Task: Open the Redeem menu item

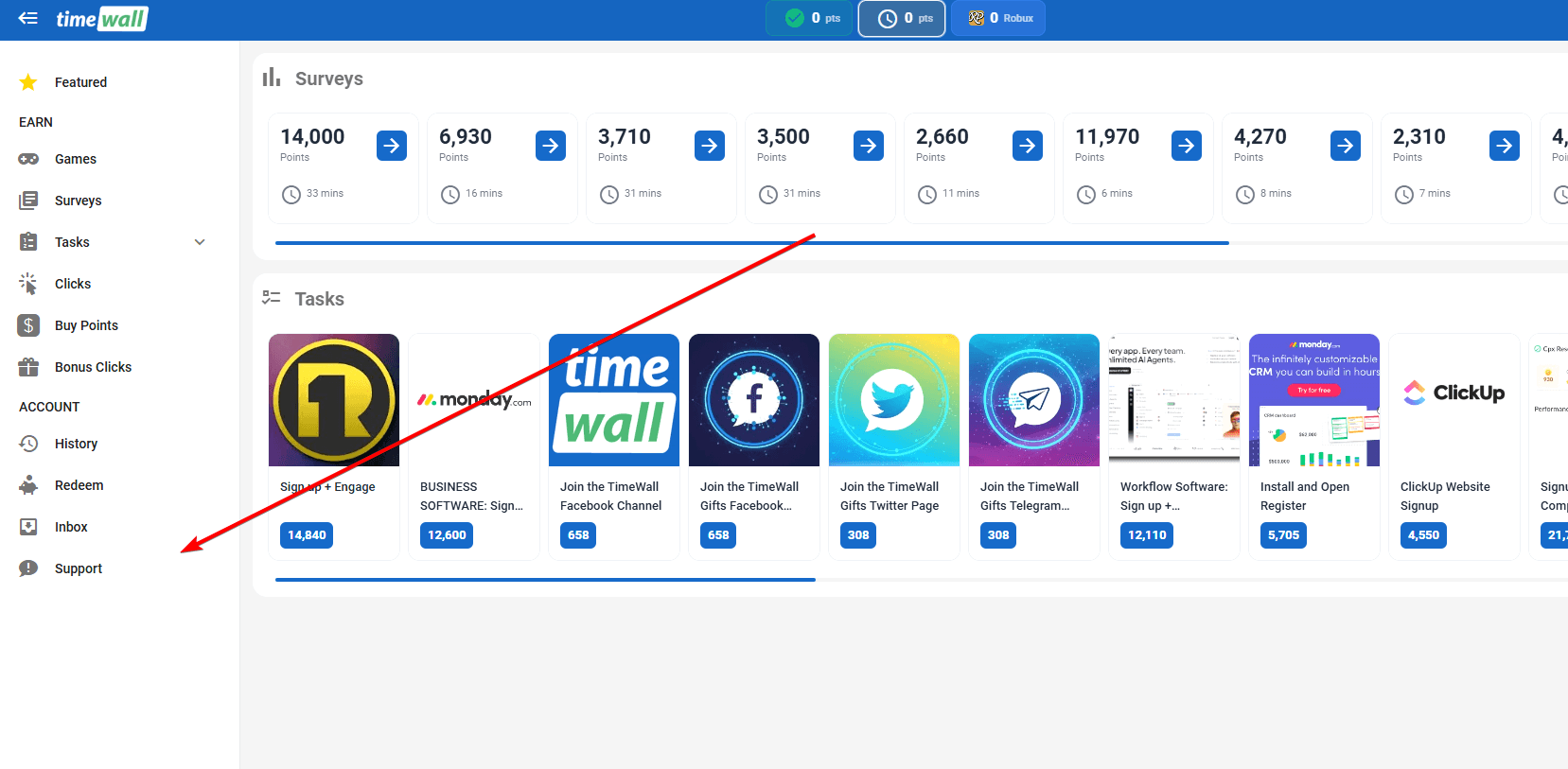Action: [x=79, y=485]
